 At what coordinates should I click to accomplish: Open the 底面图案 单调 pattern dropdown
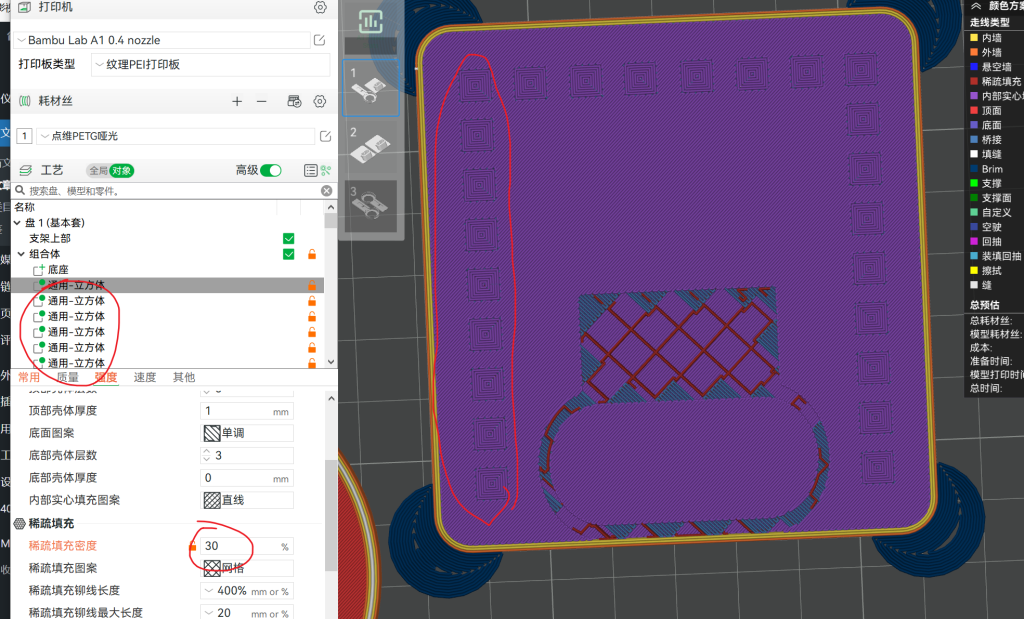[x=247, y=433]
